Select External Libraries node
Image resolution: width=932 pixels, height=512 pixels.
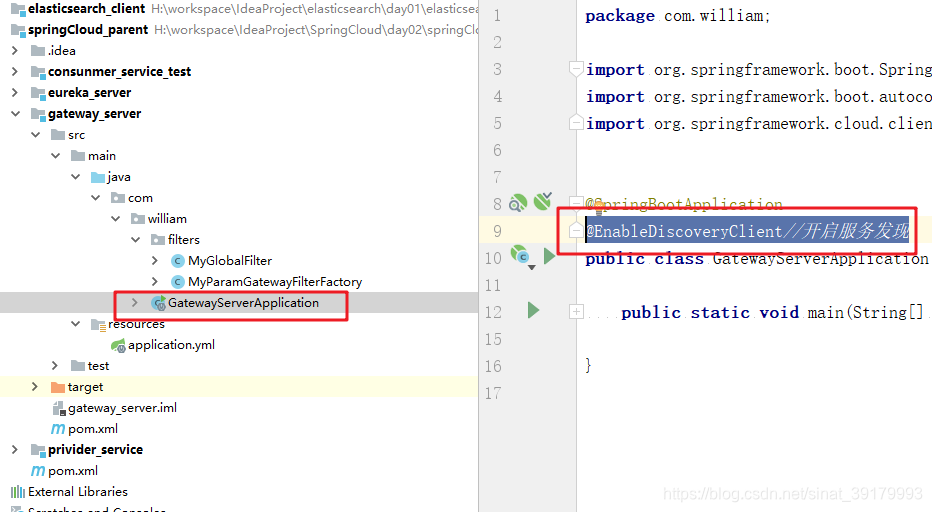pyautogui.click(x=78, y=492)
